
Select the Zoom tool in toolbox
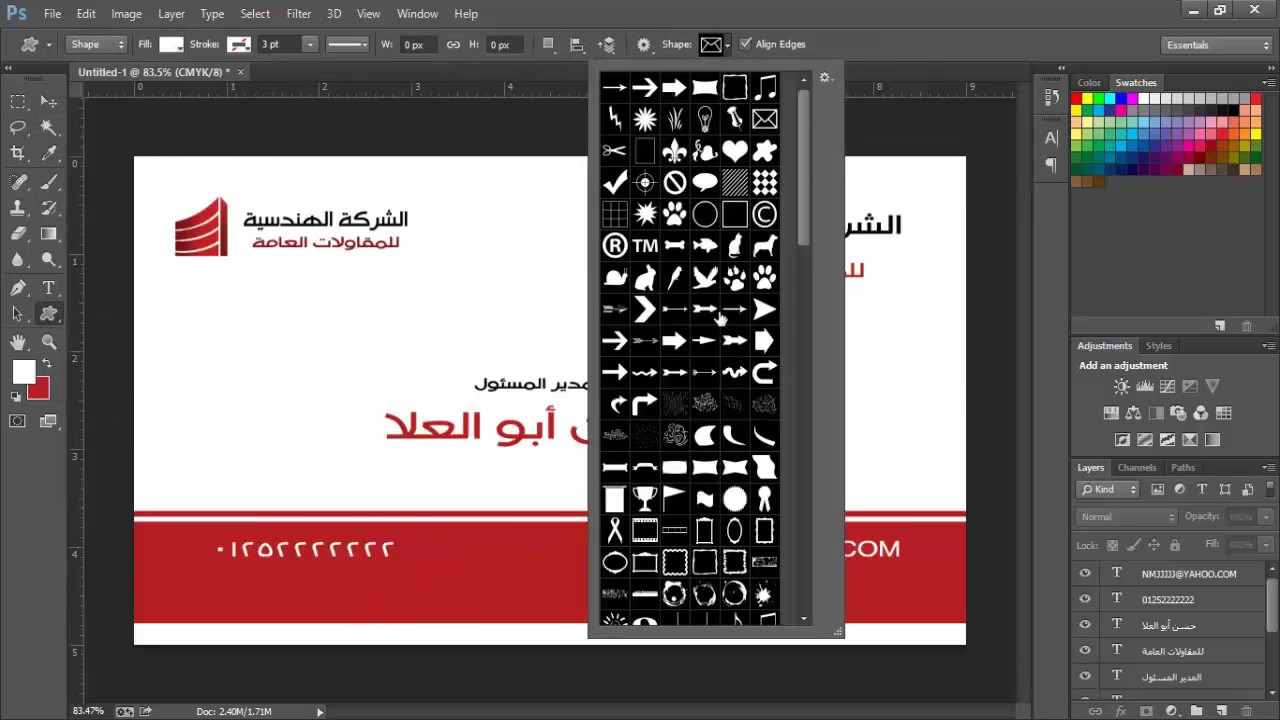pyautogui.click(x=49, y=343)
